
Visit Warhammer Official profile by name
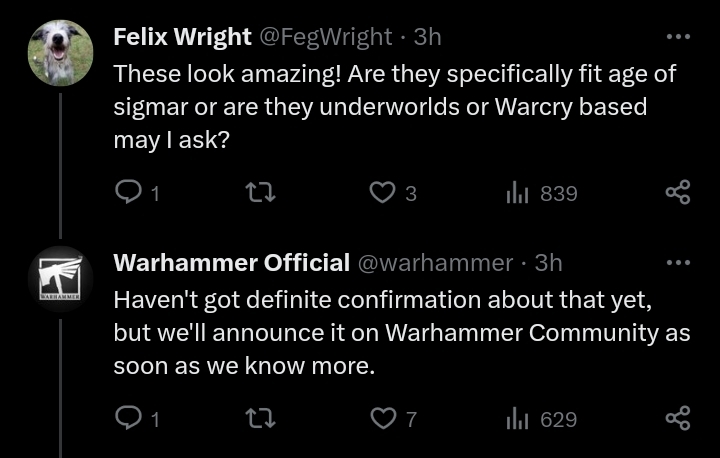point(231,263)
